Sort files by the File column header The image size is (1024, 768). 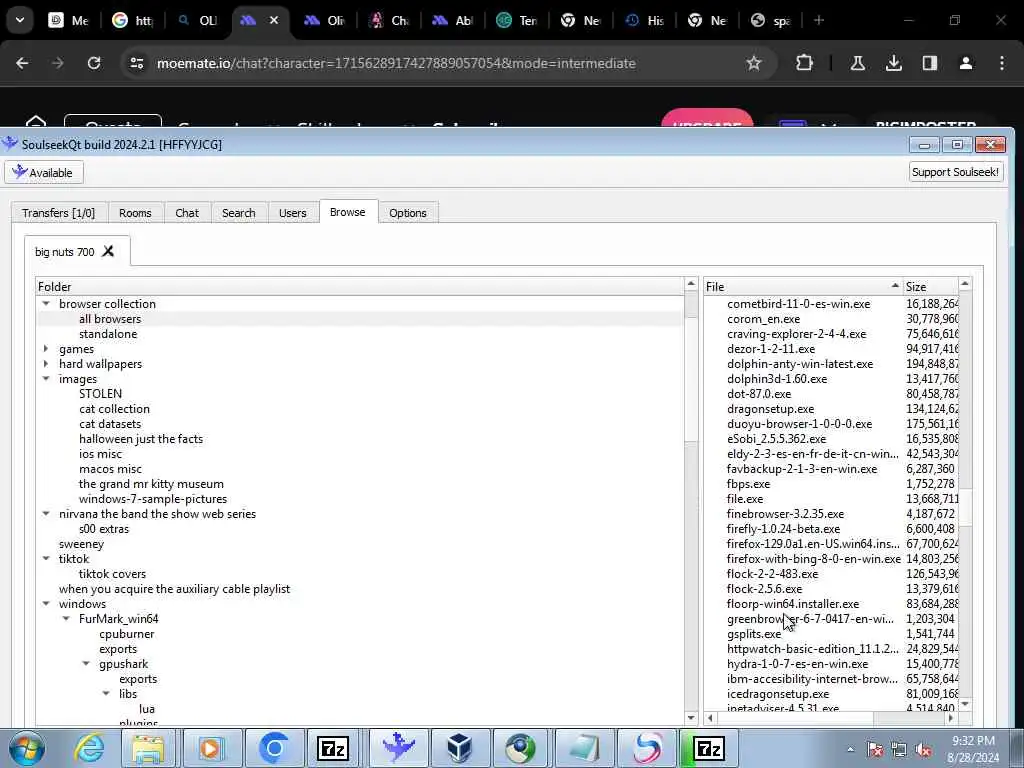pyautogui.click(x=803, y=287)
